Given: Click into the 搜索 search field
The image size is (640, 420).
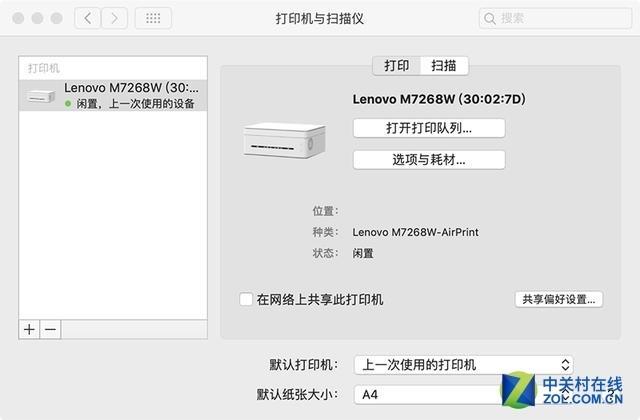Looking at the screenshot, I should 556,18.
